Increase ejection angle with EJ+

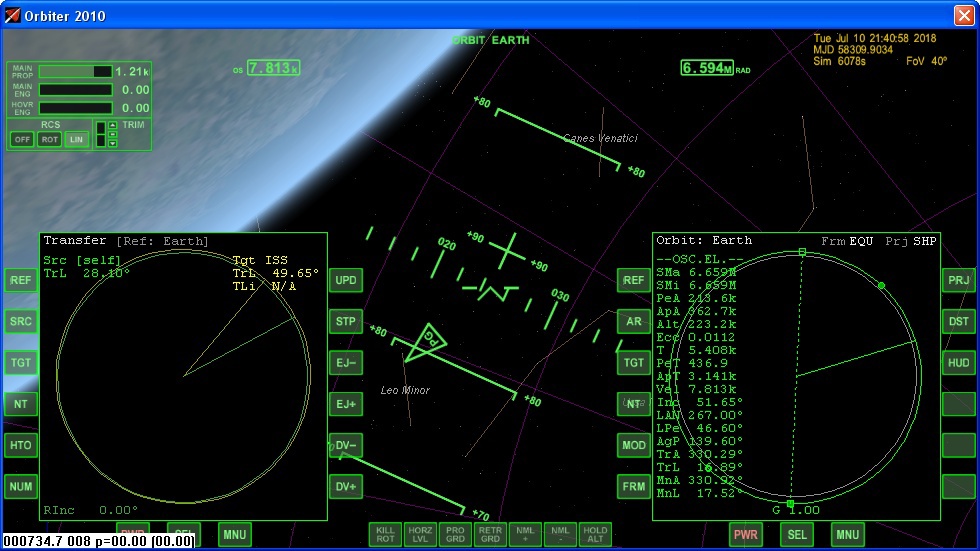tap(346, 404)
